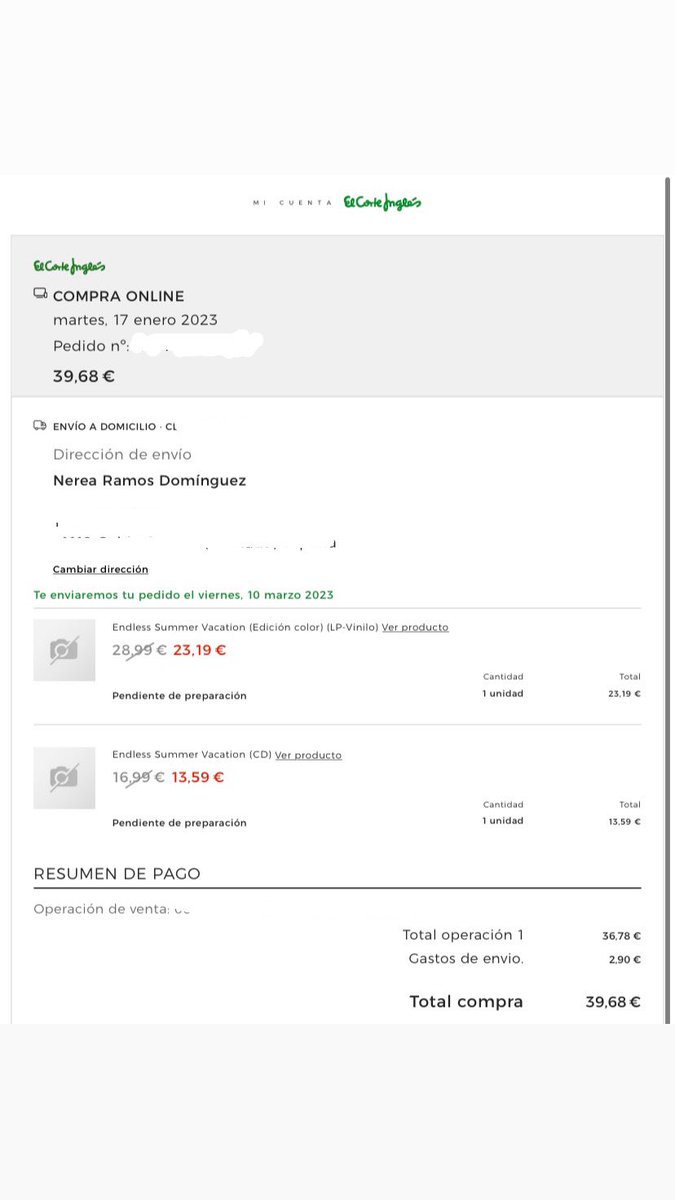The image size is (675, 1200).
Task: Click Pendiente de preparación under the CD item
Action: 179,823
